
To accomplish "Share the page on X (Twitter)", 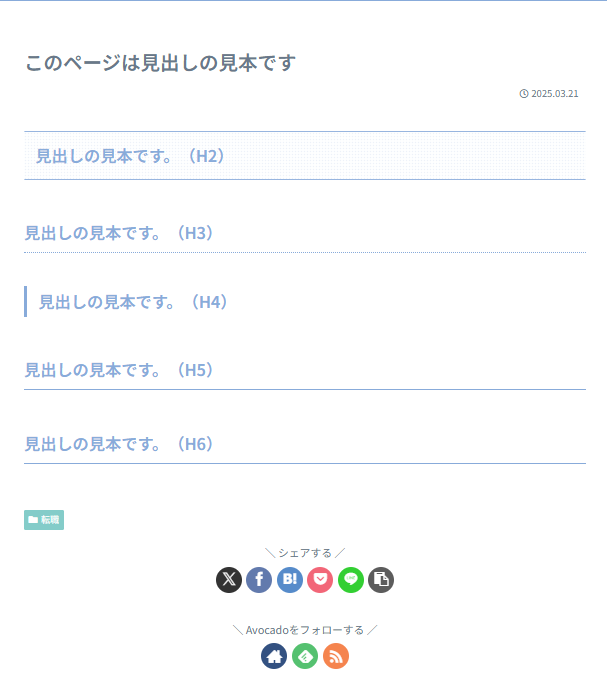I will [229, 580].
